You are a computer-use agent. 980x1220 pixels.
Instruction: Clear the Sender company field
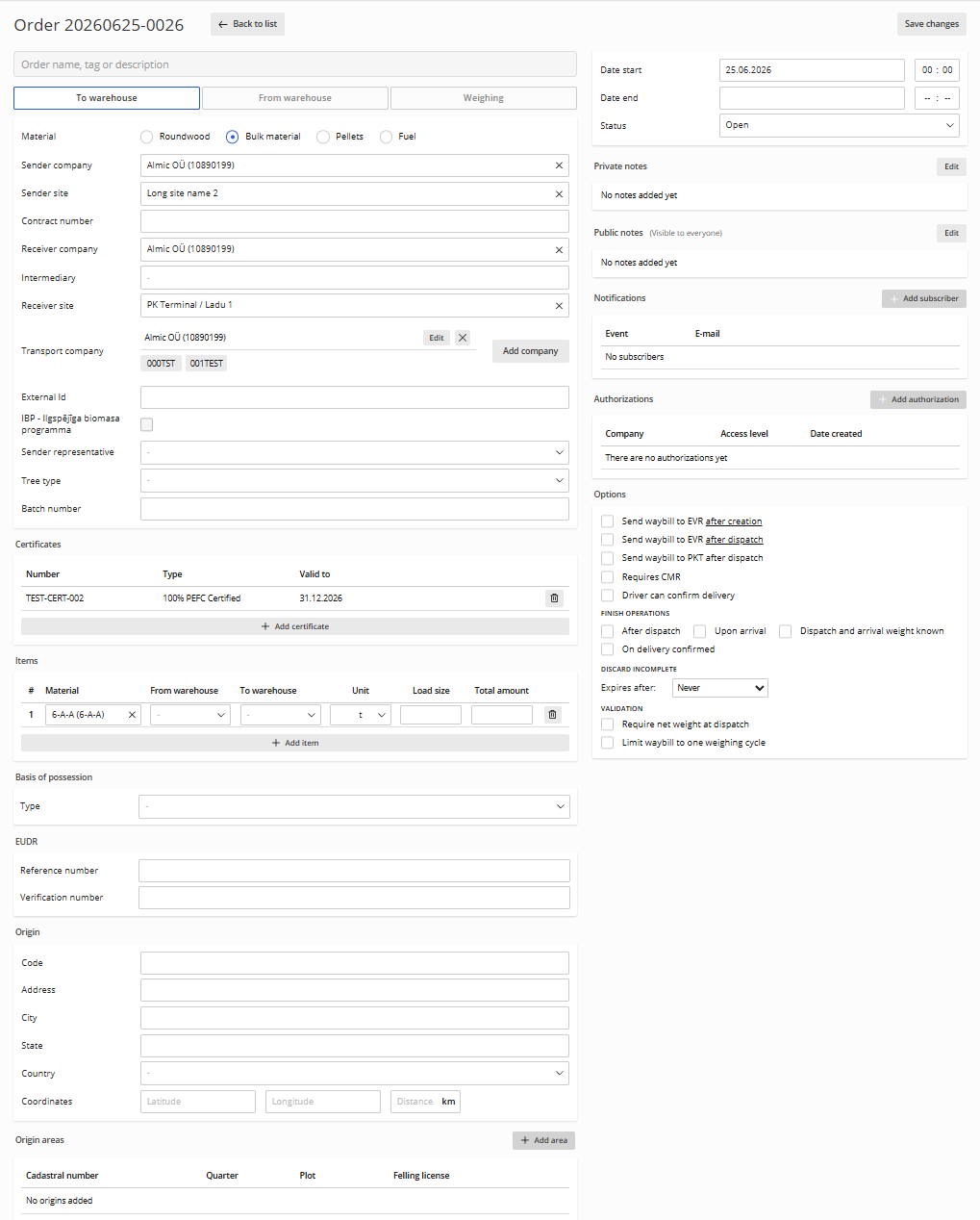pos(559,165)
